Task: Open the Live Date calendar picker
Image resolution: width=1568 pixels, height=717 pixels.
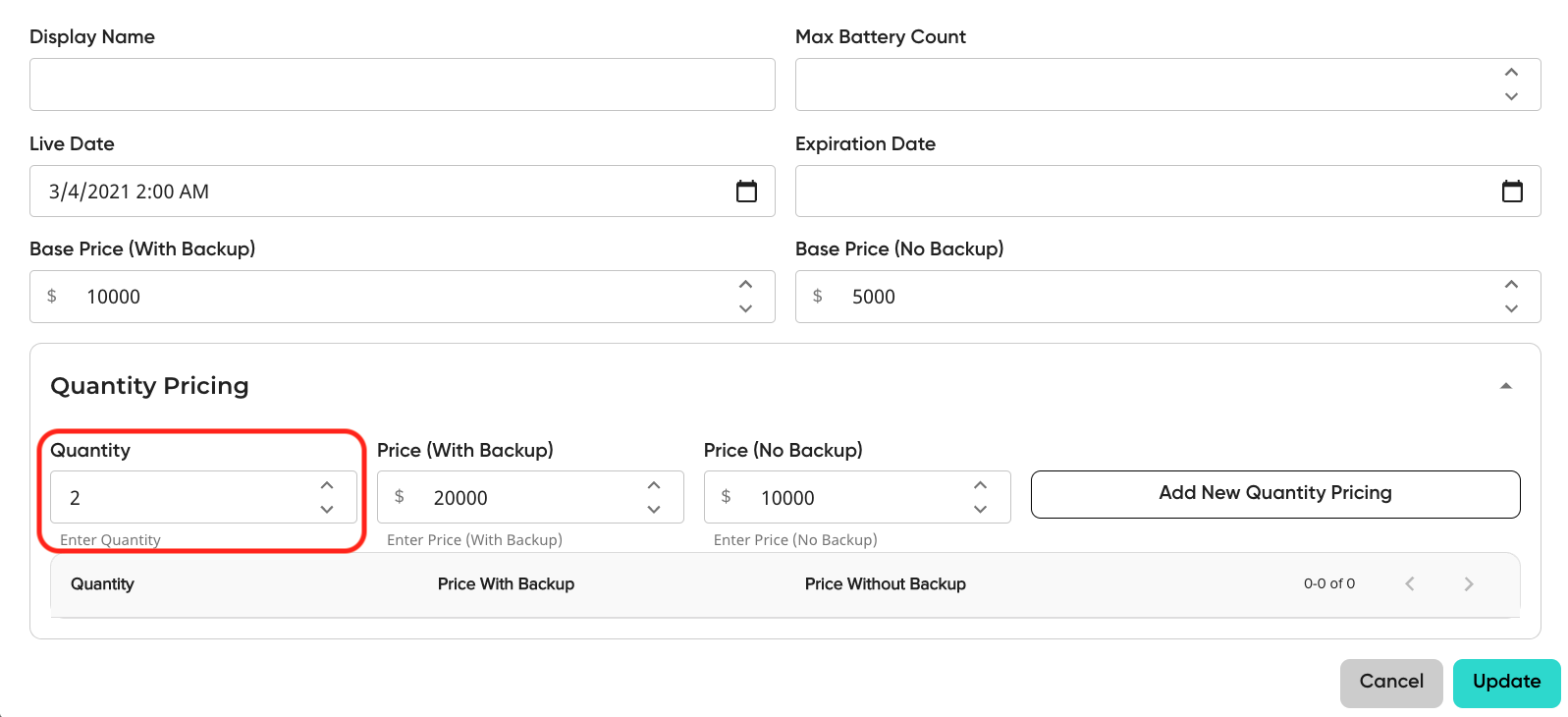Action: (x=746, y=192)
